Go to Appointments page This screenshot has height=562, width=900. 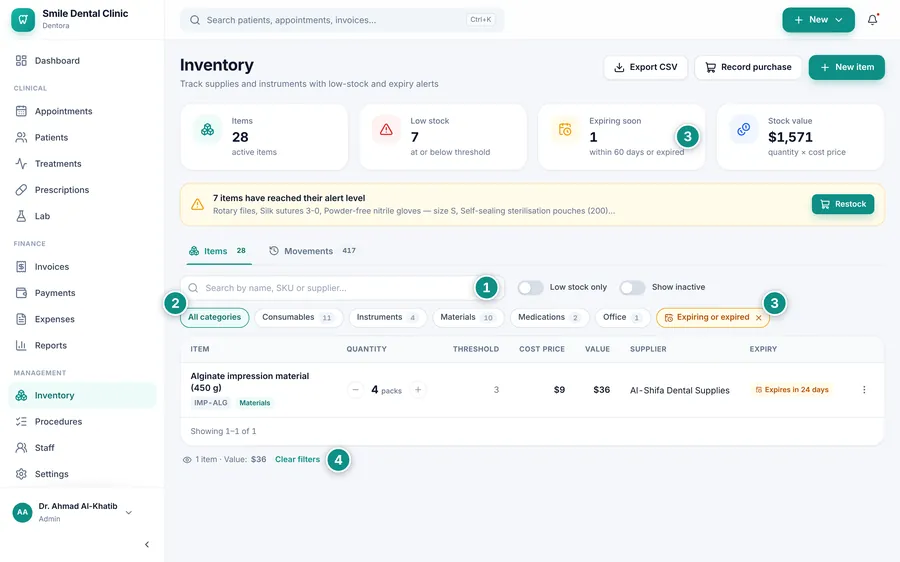click(x=82, y=111)
